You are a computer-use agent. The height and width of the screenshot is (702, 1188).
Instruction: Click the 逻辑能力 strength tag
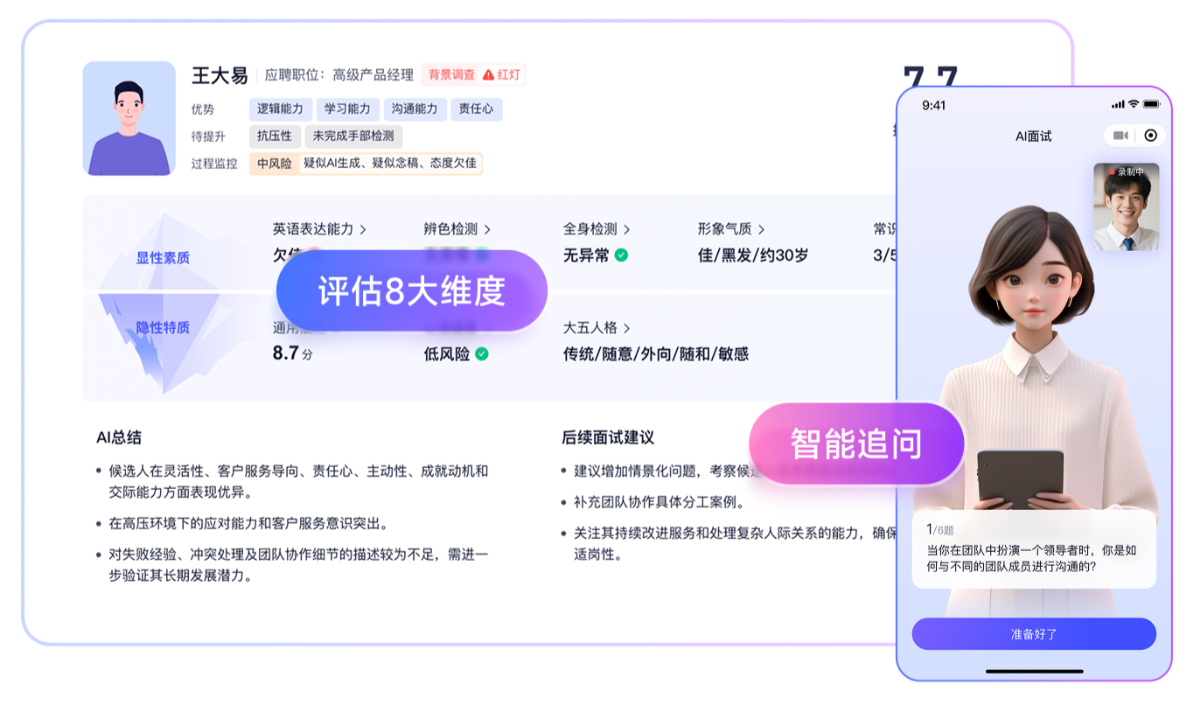(x=280, y=109)
